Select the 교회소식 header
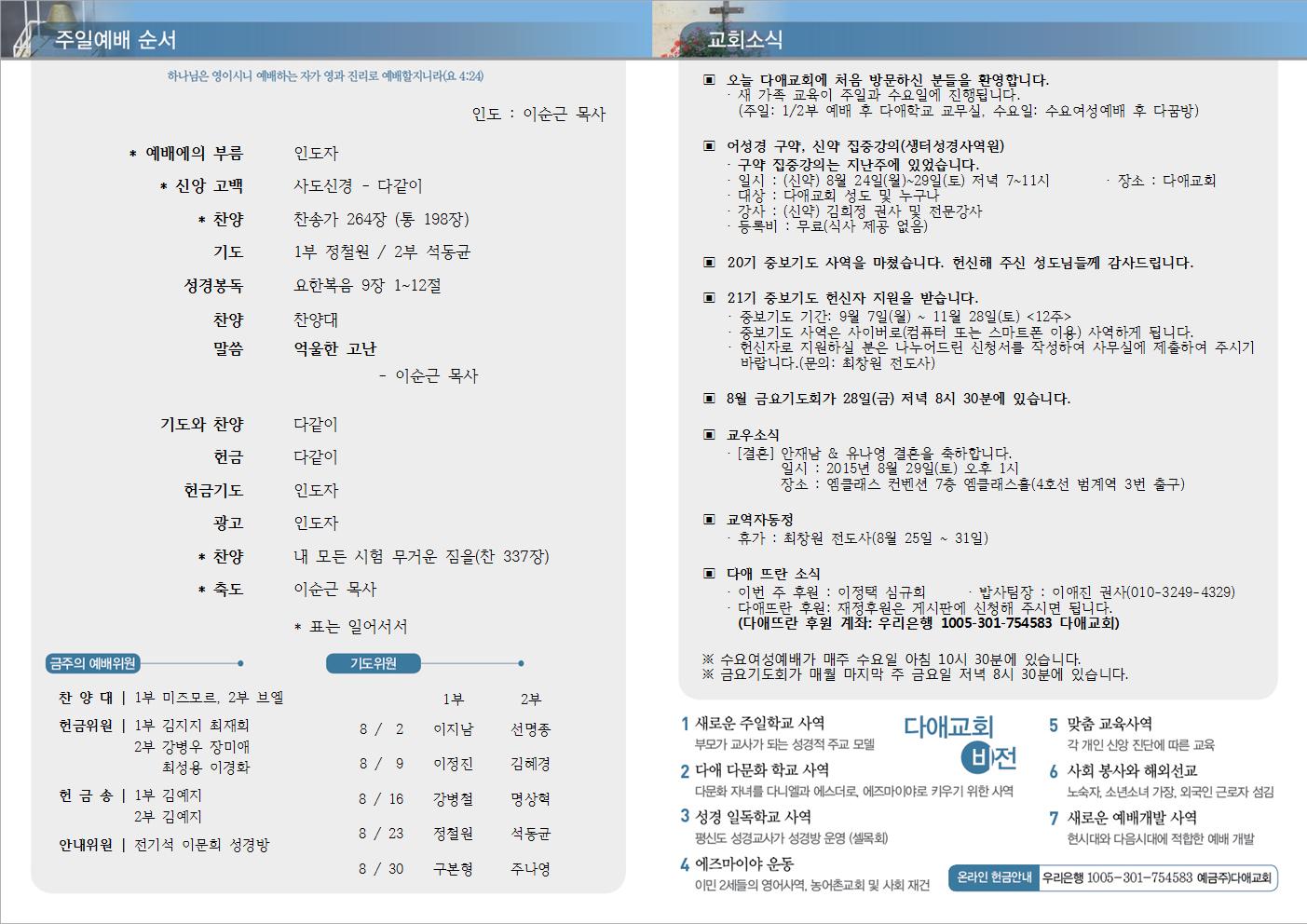 [745, 40]
